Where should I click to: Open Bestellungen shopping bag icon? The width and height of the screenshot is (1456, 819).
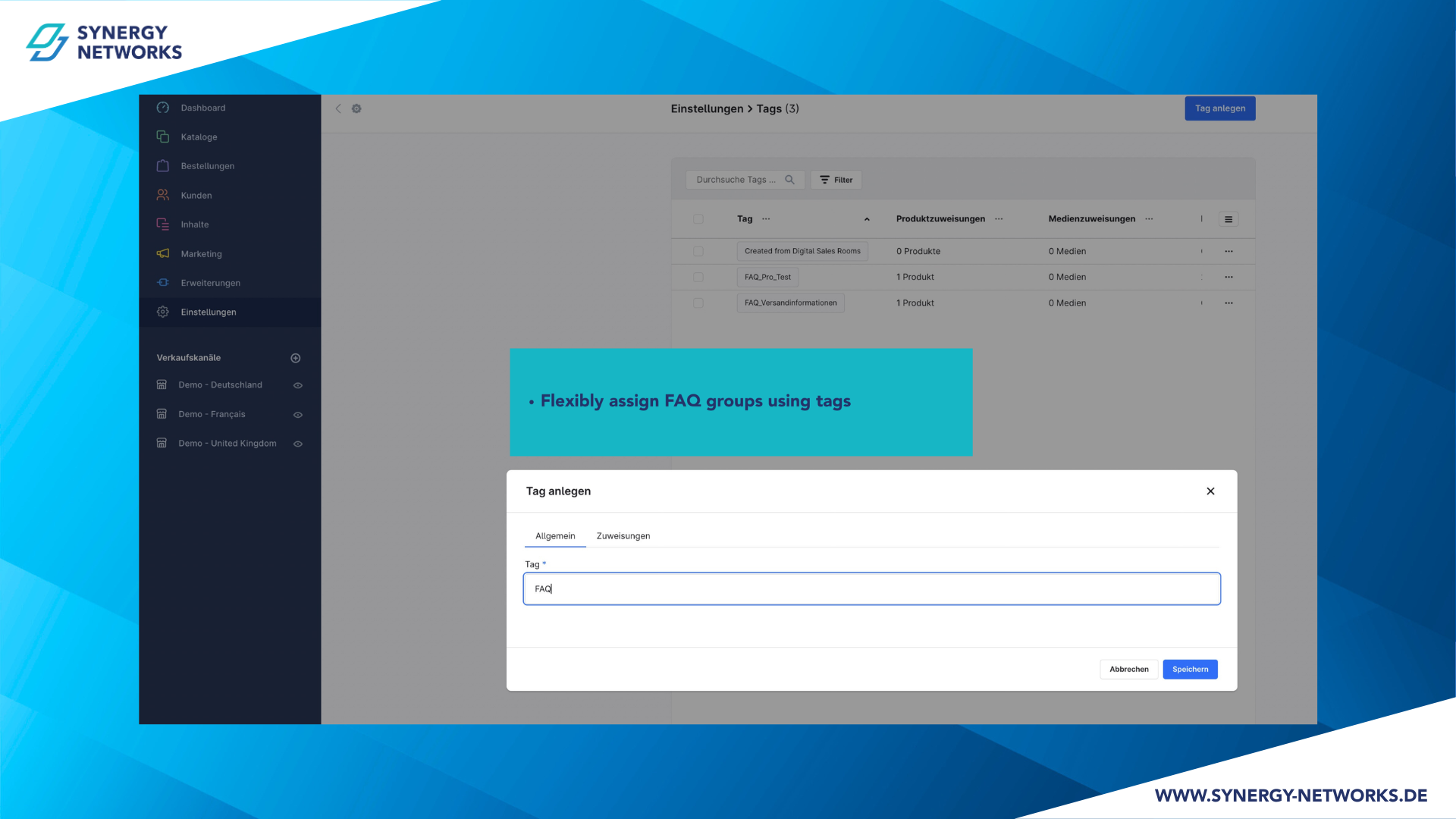(162, 165)
